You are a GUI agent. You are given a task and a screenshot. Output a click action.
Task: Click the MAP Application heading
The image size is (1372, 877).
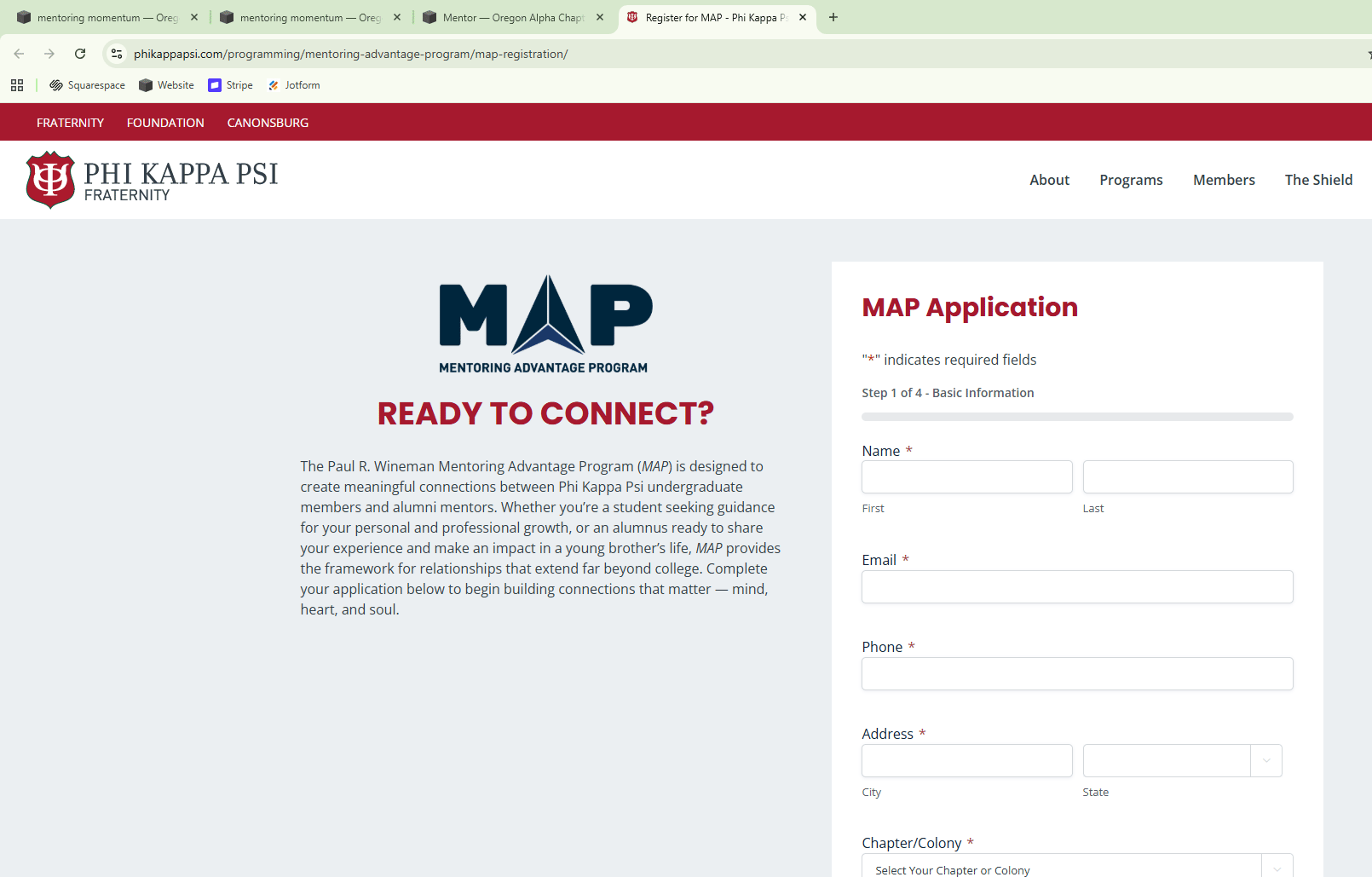(970, 307)
